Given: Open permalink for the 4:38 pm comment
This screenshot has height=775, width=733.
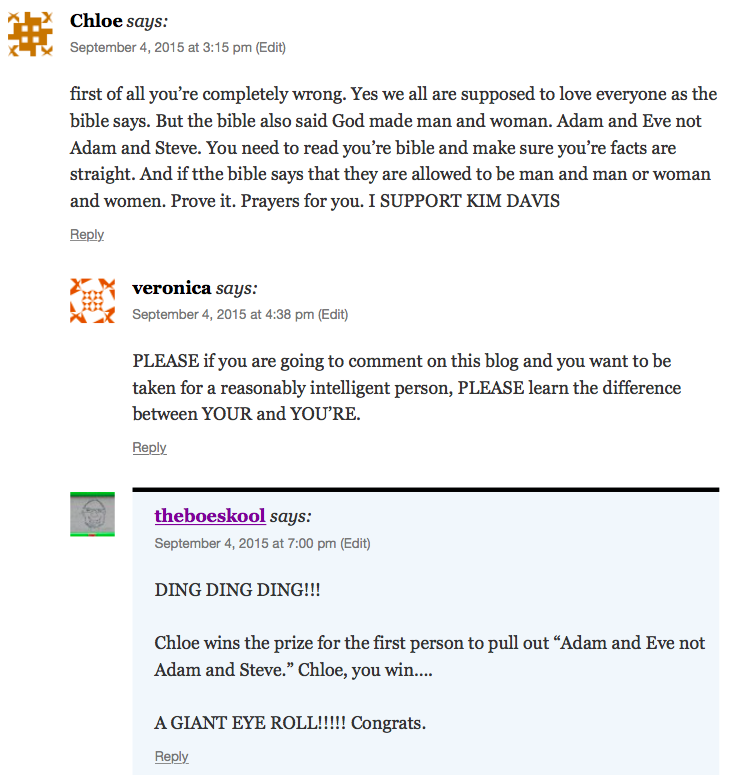Looking at the screenshot, I should 223,314.
